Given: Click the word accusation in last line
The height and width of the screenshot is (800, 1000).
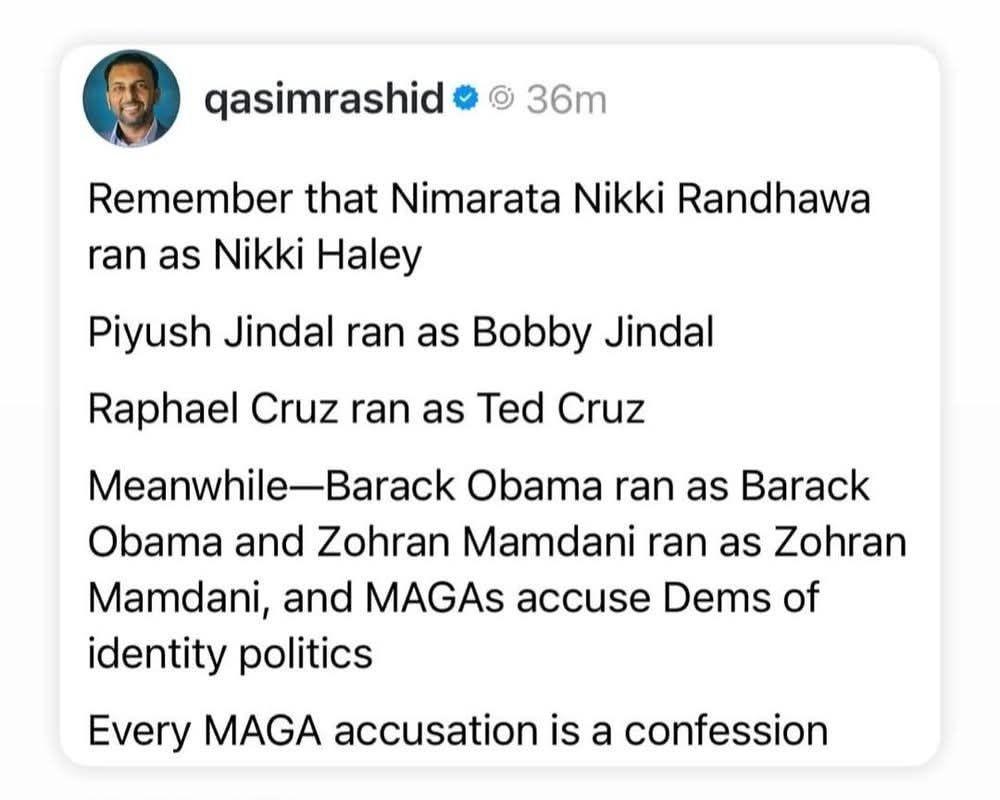Looking at the screenshot, I should point(436,731).
